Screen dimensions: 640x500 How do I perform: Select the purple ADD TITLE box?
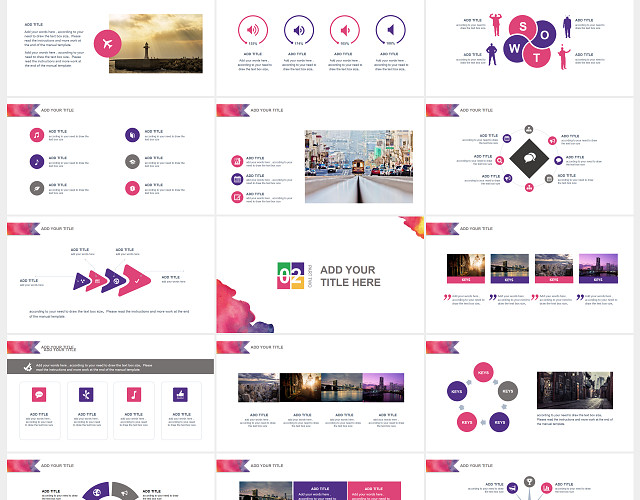[320, 491]
